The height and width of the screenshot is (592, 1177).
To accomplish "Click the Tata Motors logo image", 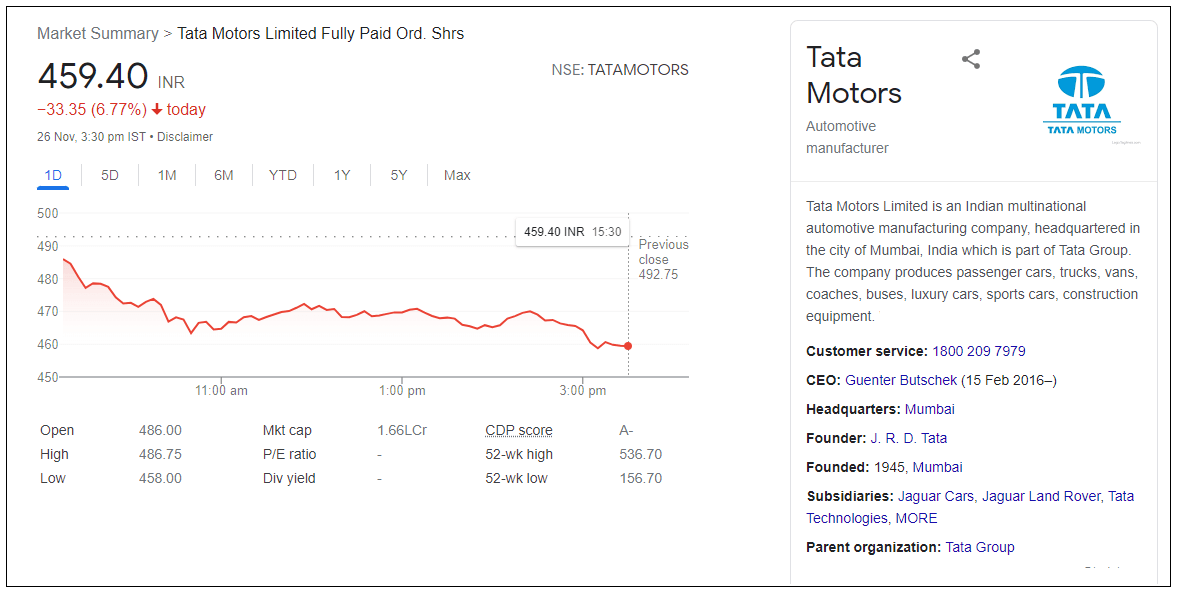I will pyautogui.click(x=1082, y=101).
